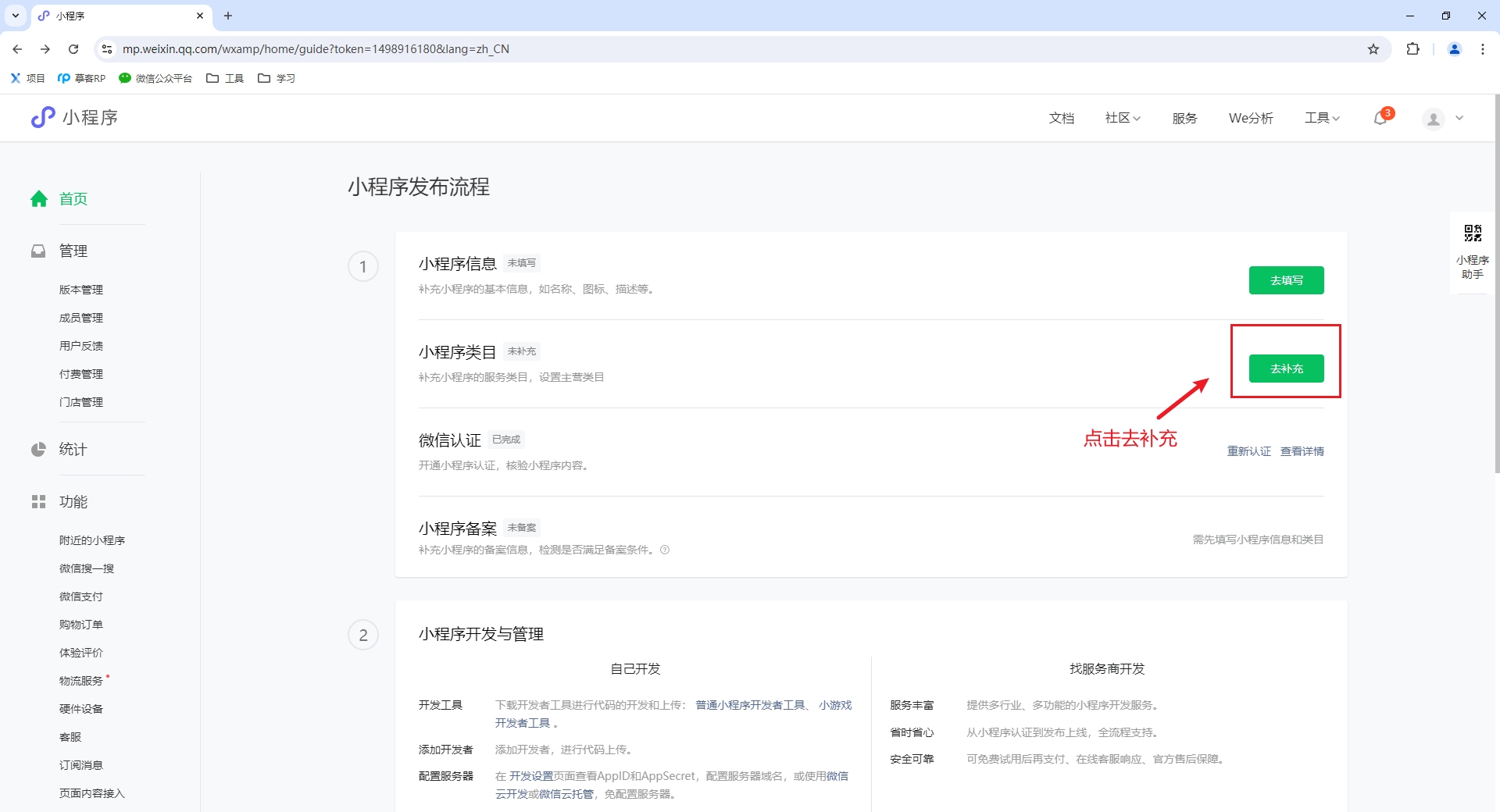Open the 项目 bookmark
1500x812 pixels.
[x=27, y=78]
